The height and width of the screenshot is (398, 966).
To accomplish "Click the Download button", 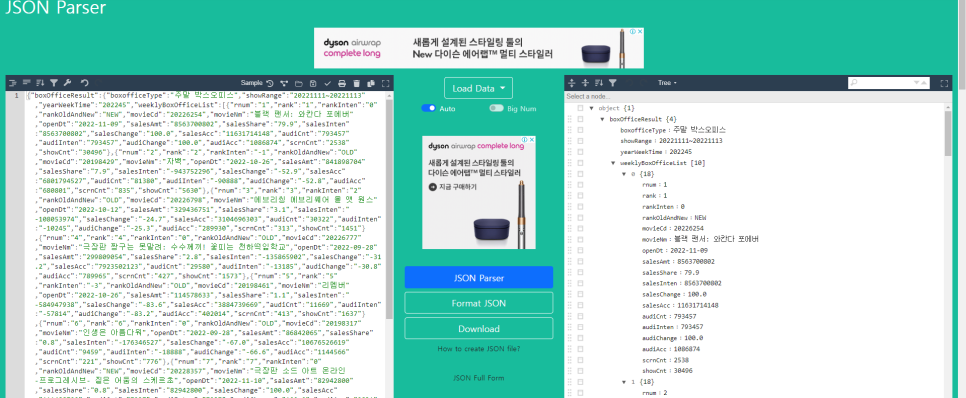I will 479,328.
